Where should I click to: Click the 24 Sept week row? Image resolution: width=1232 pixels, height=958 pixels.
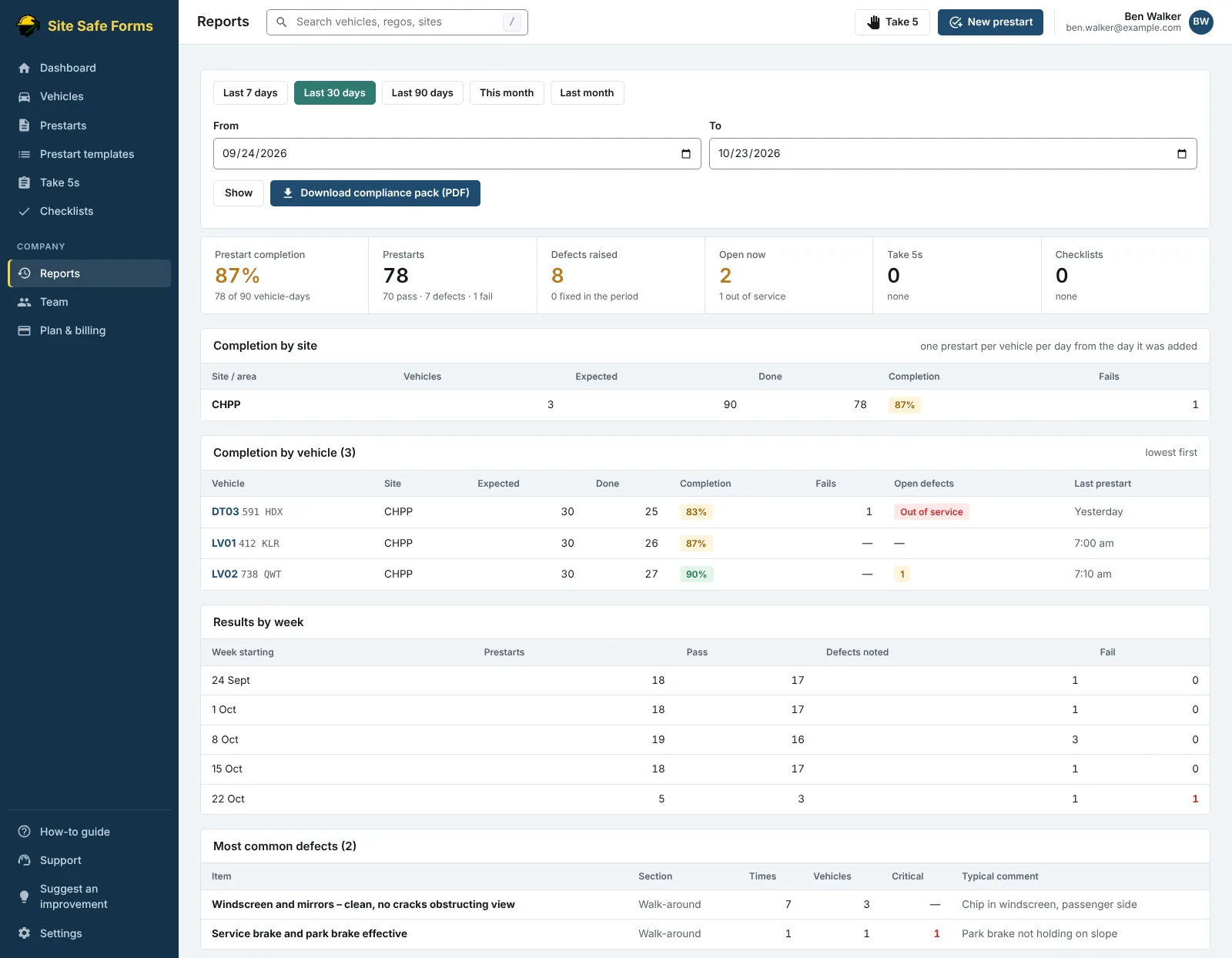coord(705,681)
